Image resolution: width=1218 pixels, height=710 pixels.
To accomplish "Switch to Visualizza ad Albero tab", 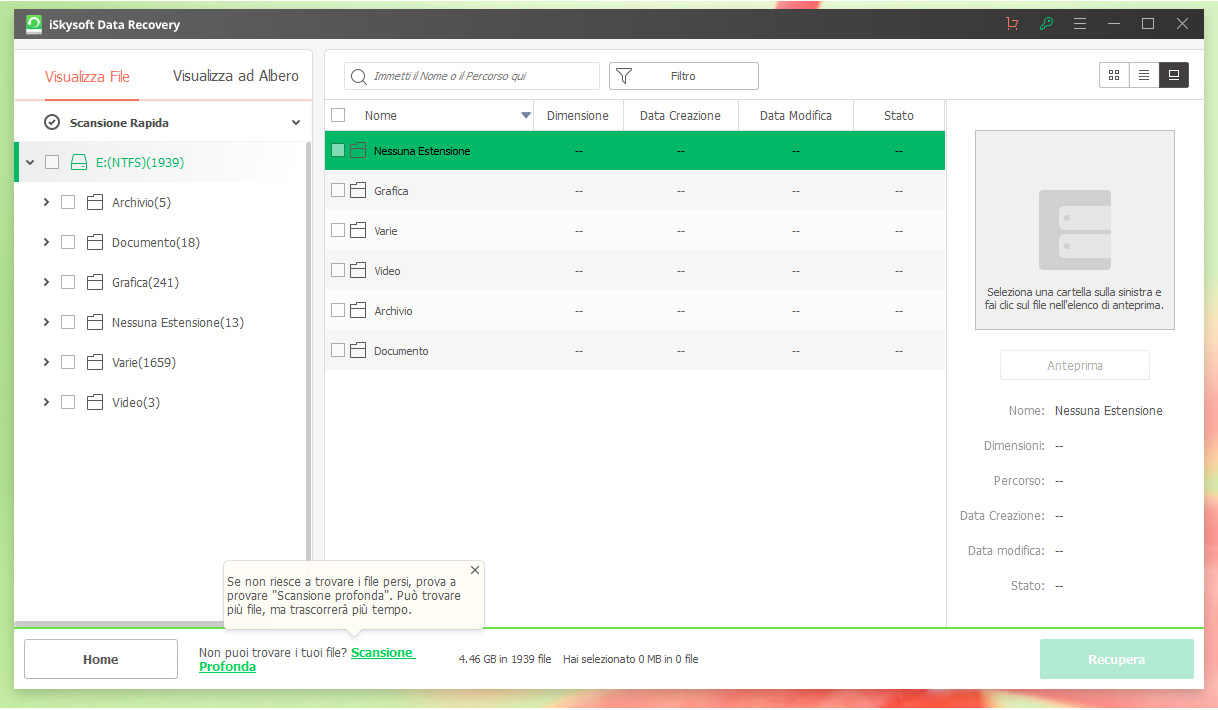I will point(235,76).
